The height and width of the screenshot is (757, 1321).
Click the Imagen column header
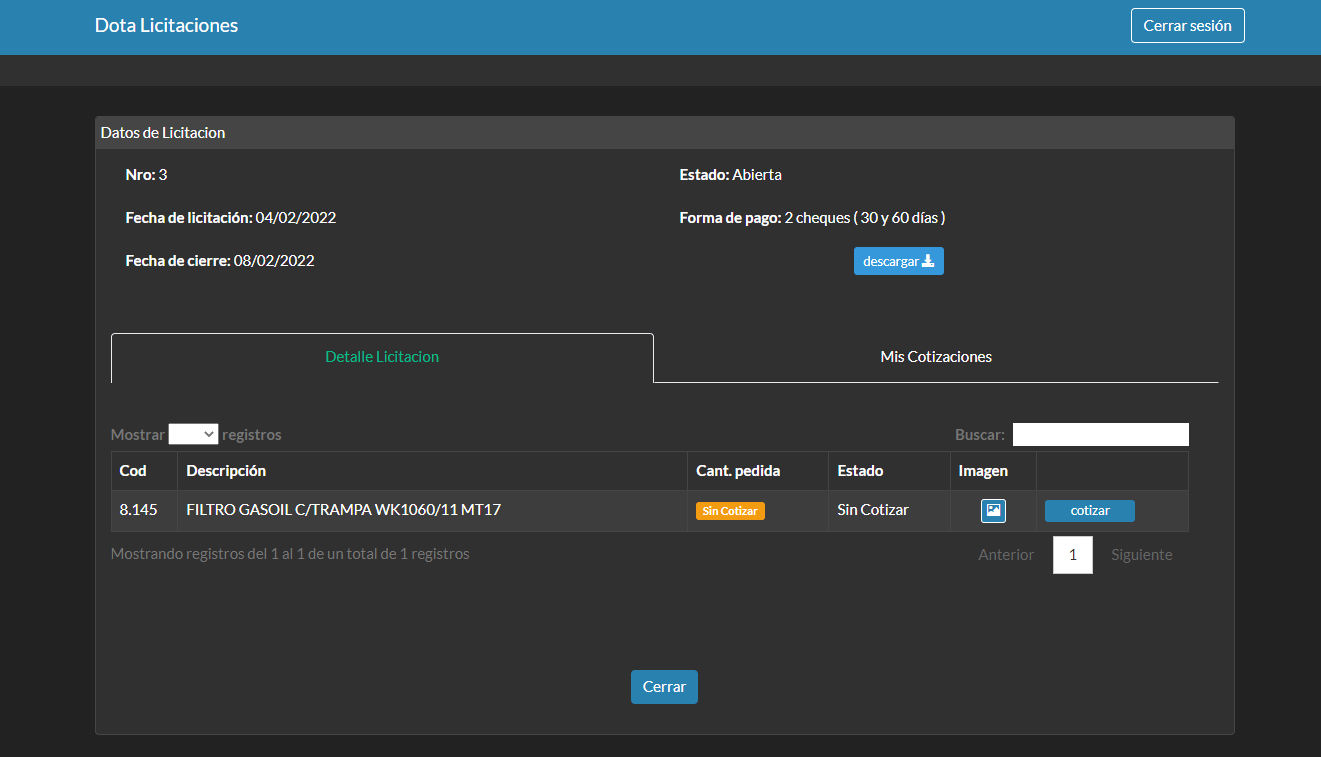[983, 471]
